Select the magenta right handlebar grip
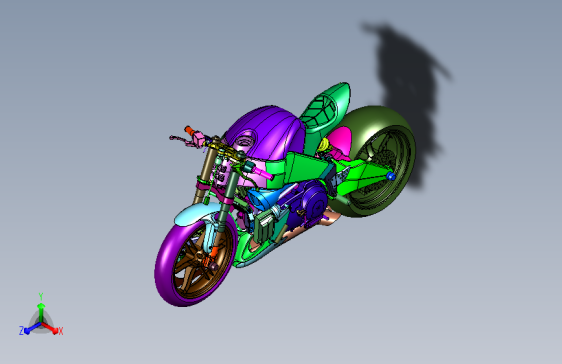The image size is (562, 364). [x=263, y=172]
